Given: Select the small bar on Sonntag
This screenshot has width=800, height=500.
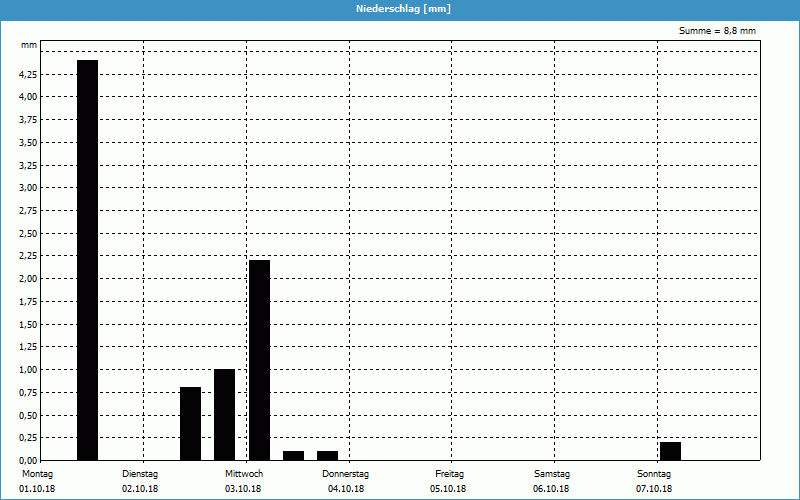Looking at the screenshot, I should pyautogui.click(x=670, y=451).
